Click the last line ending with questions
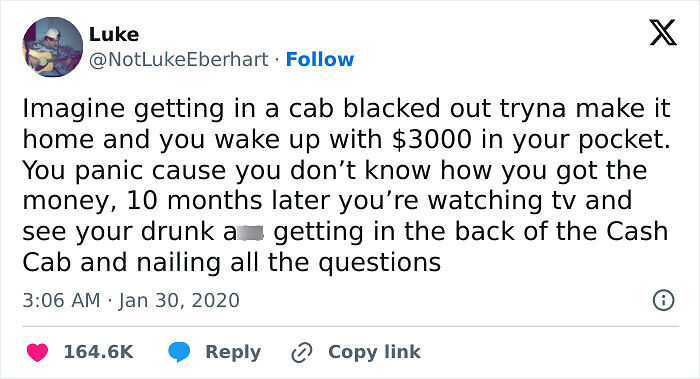 (232, 262)
